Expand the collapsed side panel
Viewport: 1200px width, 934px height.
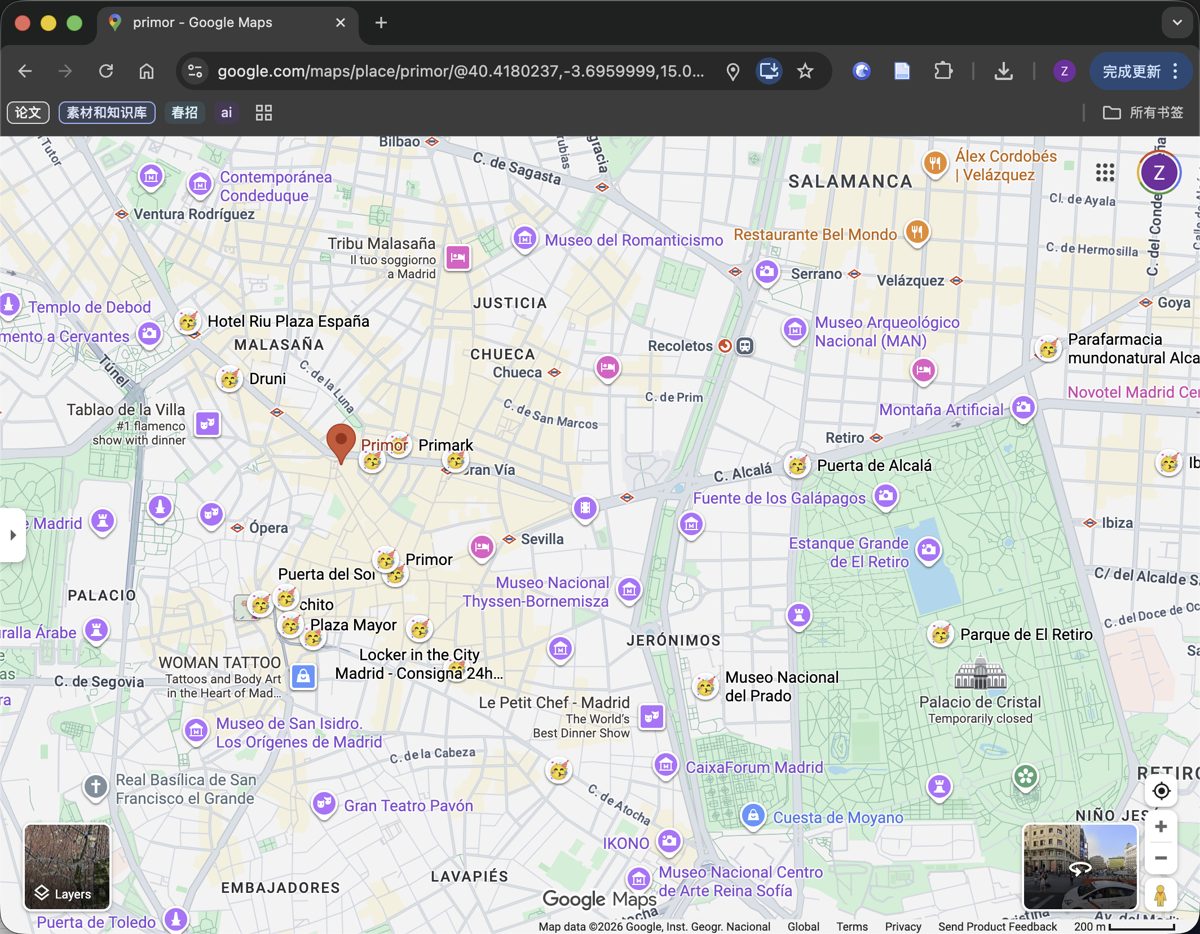tap(12, 535)
